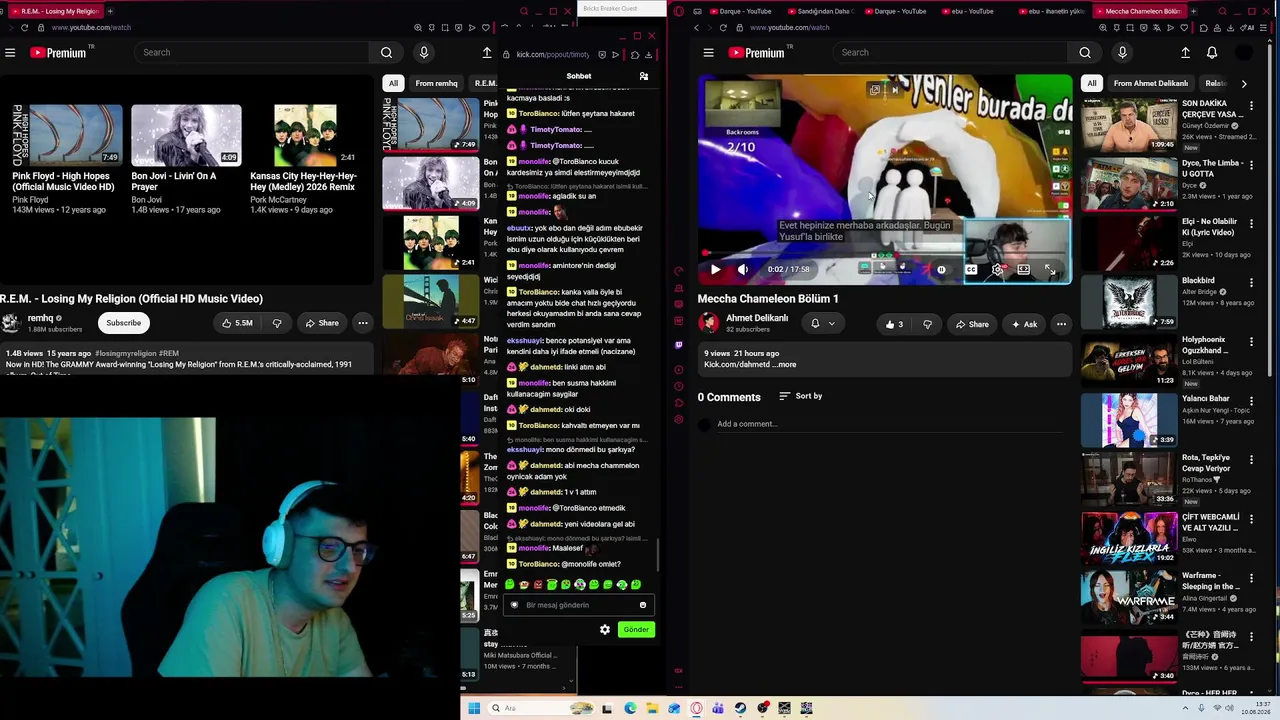The width and height of the screenshot is (1280, 720).
Task: Open YouTube notifications bell in right window header
Action: click(x=1212, y=52)
